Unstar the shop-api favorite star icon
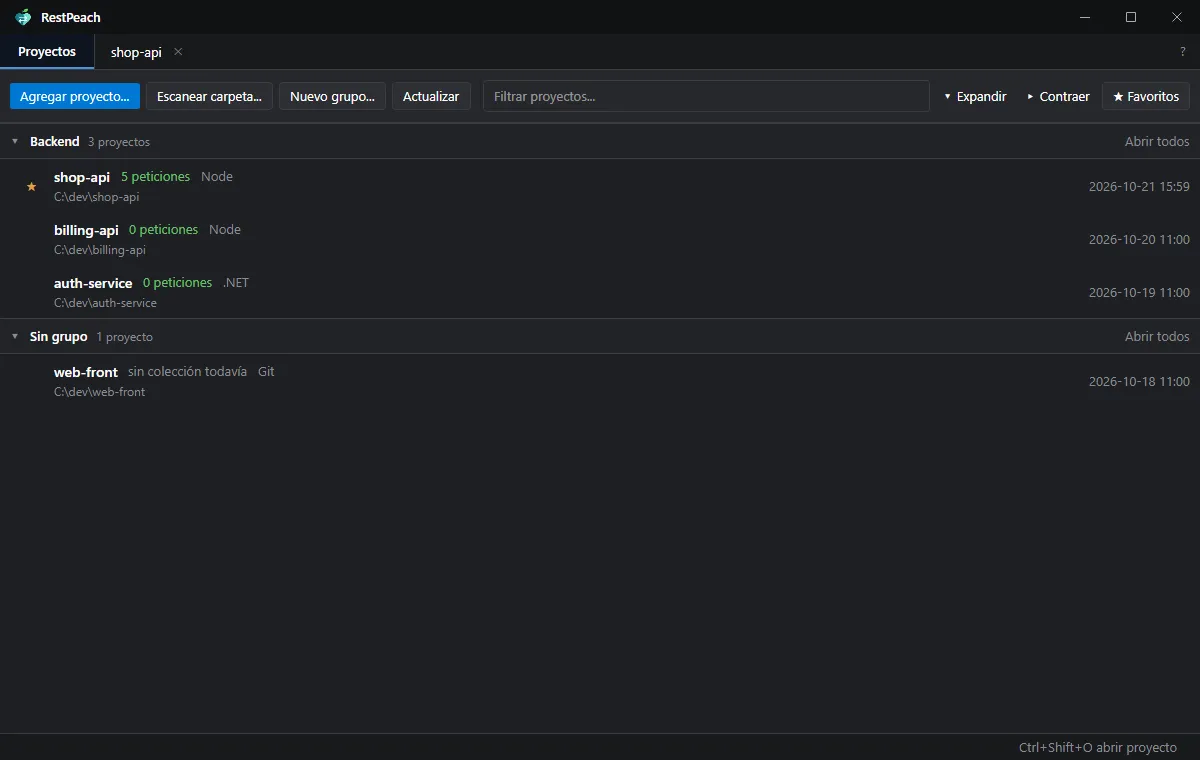This screenshot has width=1200, height=760. point(31,186)
